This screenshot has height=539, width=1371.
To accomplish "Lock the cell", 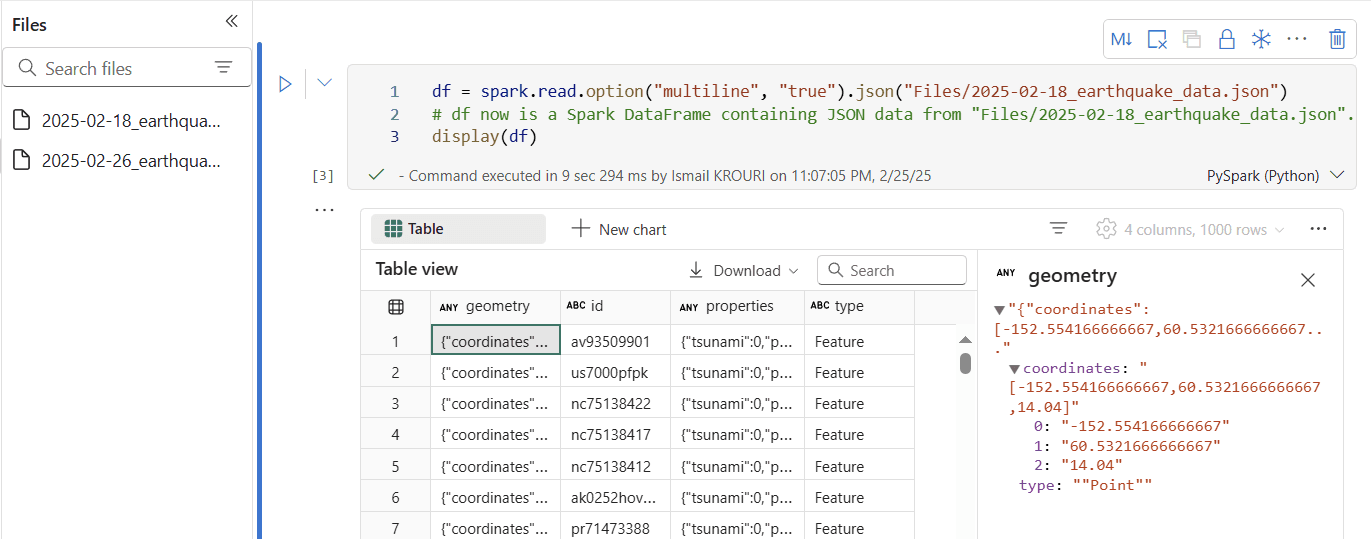I will pos(1226,39).
